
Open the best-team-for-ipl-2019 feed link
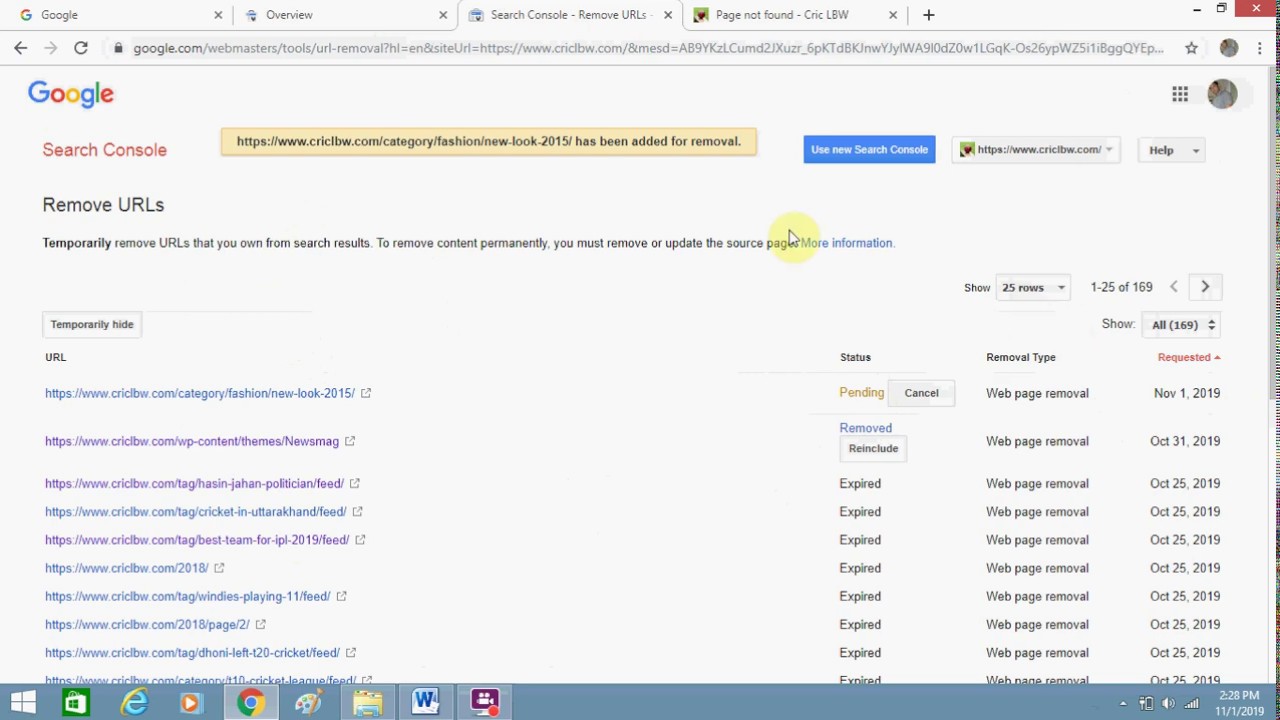[x=197, y=540]
